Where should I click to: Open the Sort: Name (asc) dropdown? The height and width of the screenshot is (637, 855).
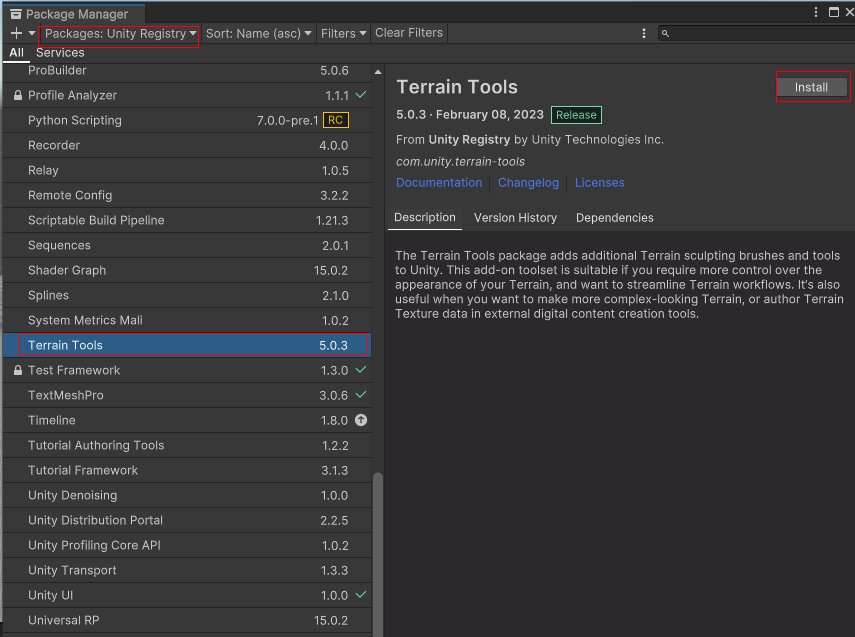[258, 34]
